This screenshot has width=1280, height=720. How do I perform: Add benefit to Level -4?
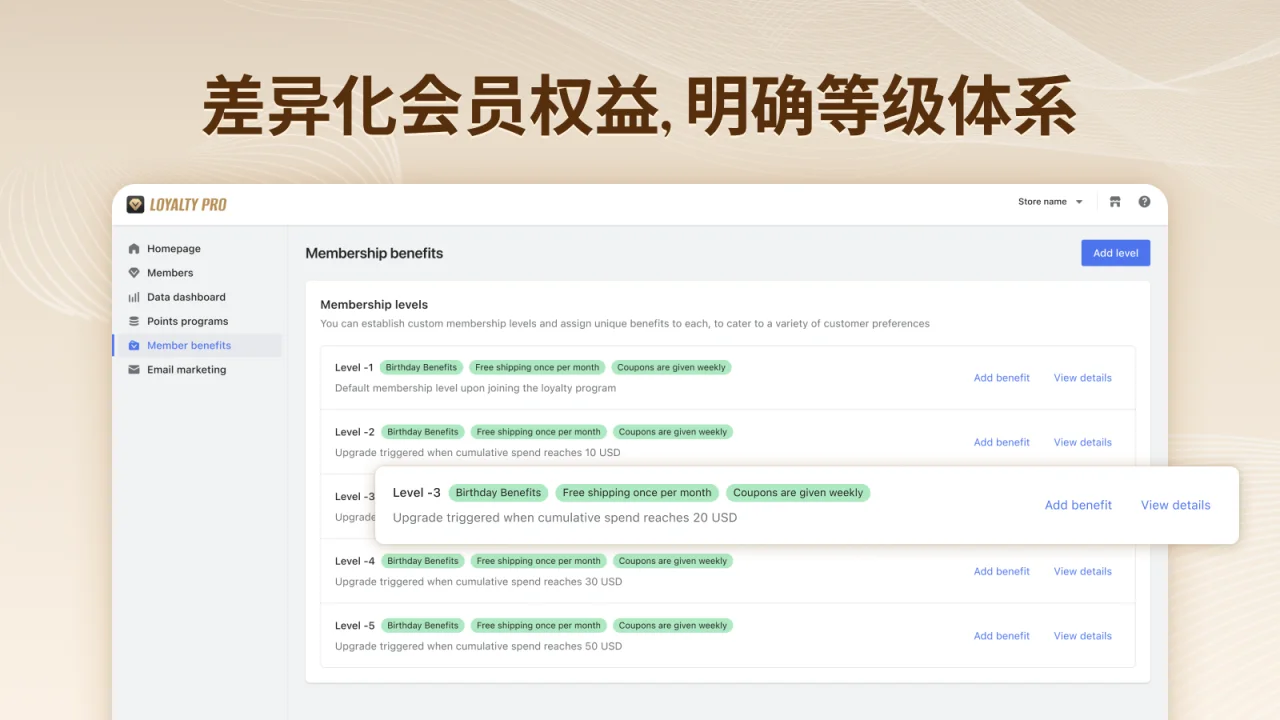[1001, 571]
